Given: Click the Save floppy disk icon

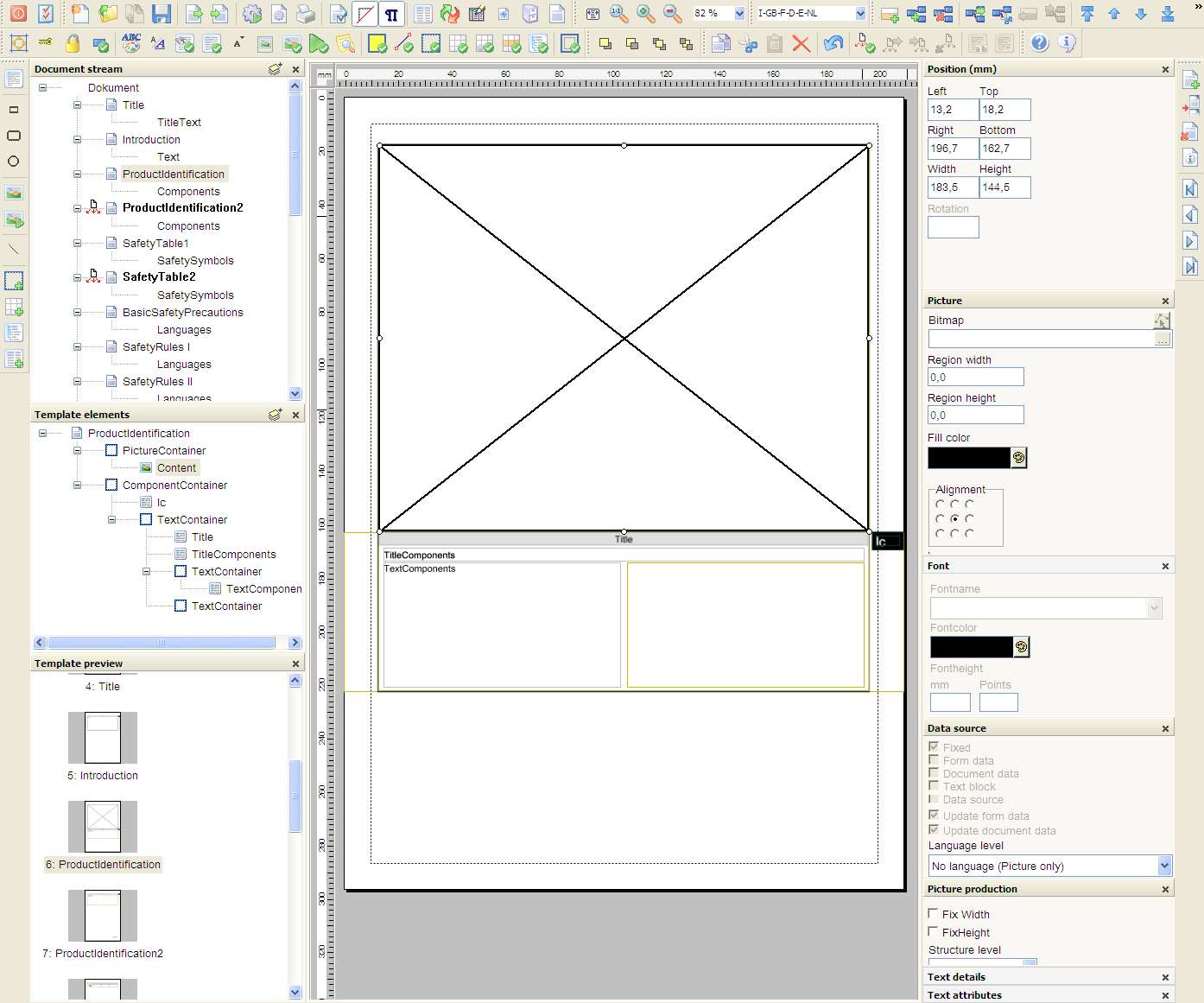Looking at the screenshot, I should pos(161,14).
